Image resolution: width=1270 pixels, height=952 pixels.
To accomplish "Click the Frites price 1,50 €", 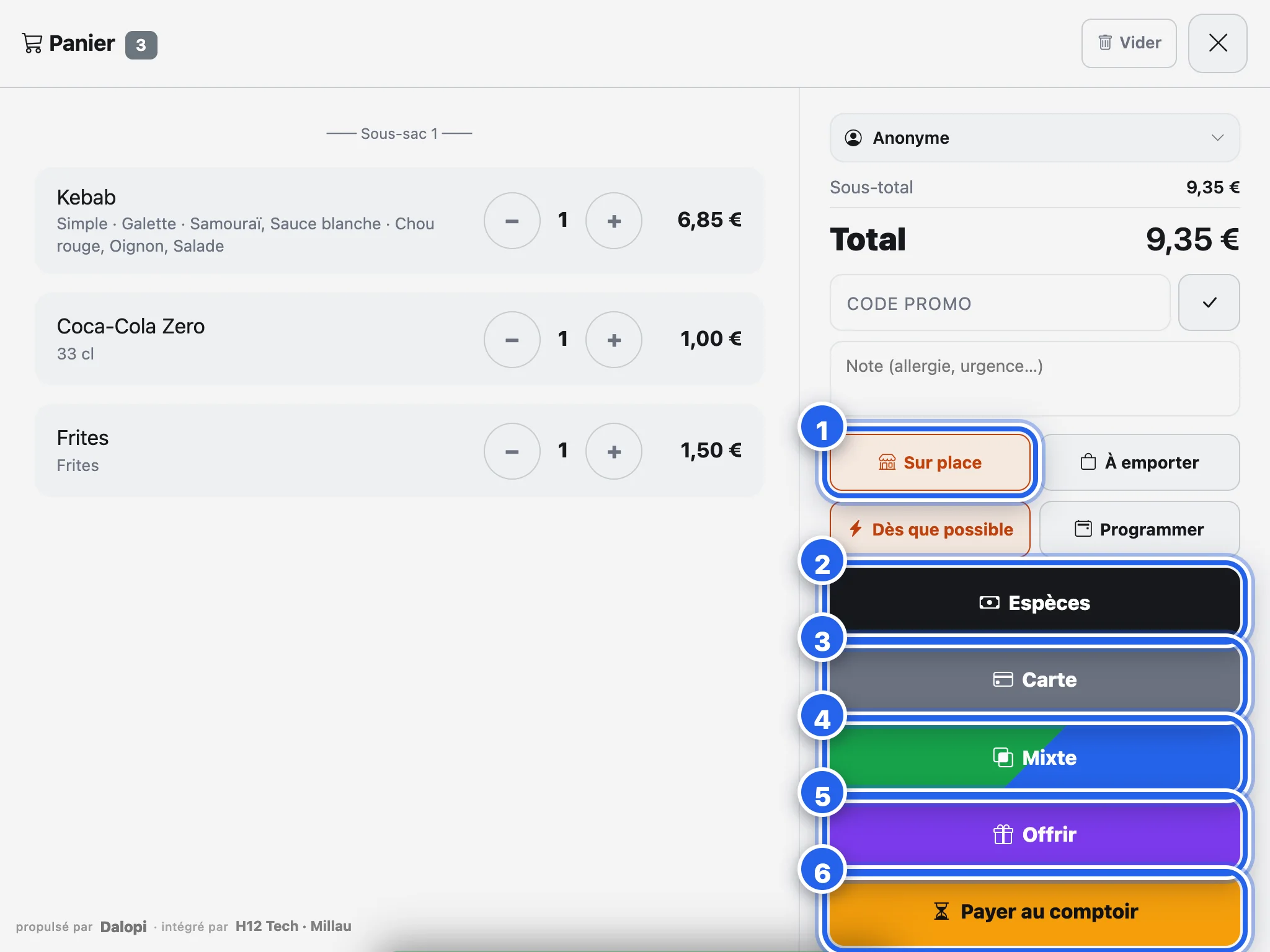I will [x=711, y=450].
